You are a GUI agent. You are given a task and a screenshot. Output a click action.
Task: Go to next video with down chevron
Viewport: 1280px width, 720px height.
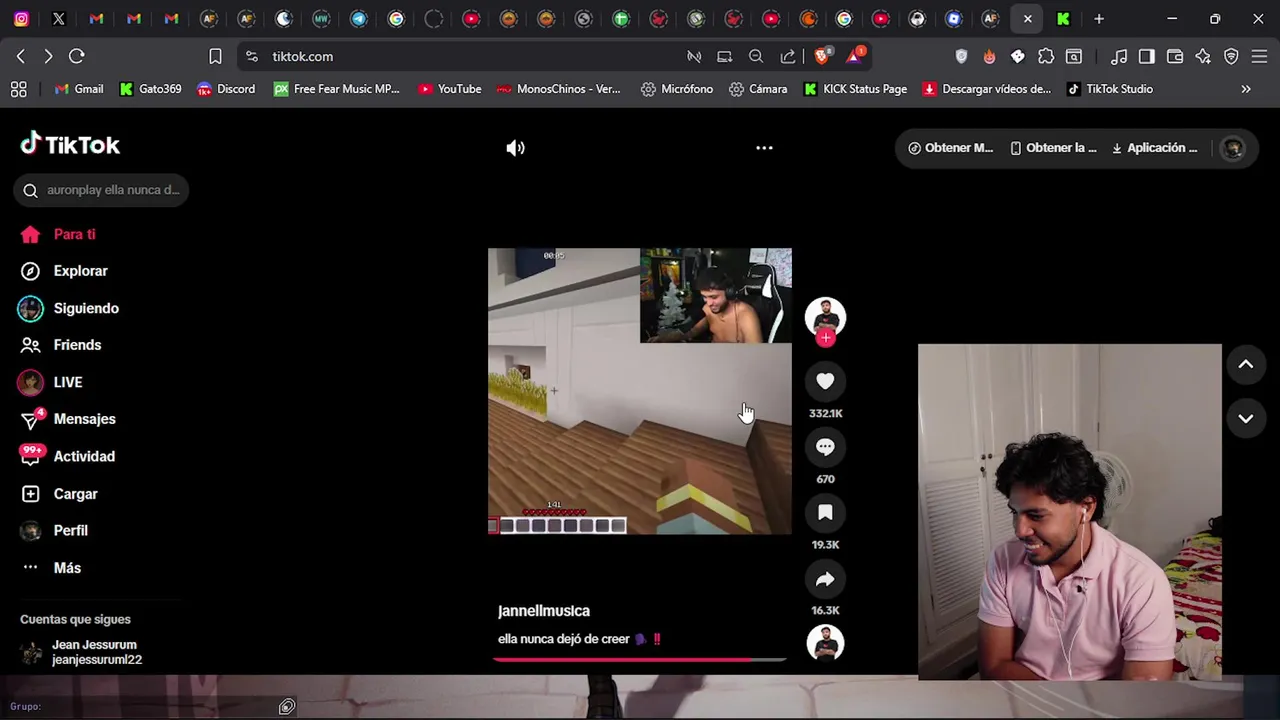tap(1246, 419)
